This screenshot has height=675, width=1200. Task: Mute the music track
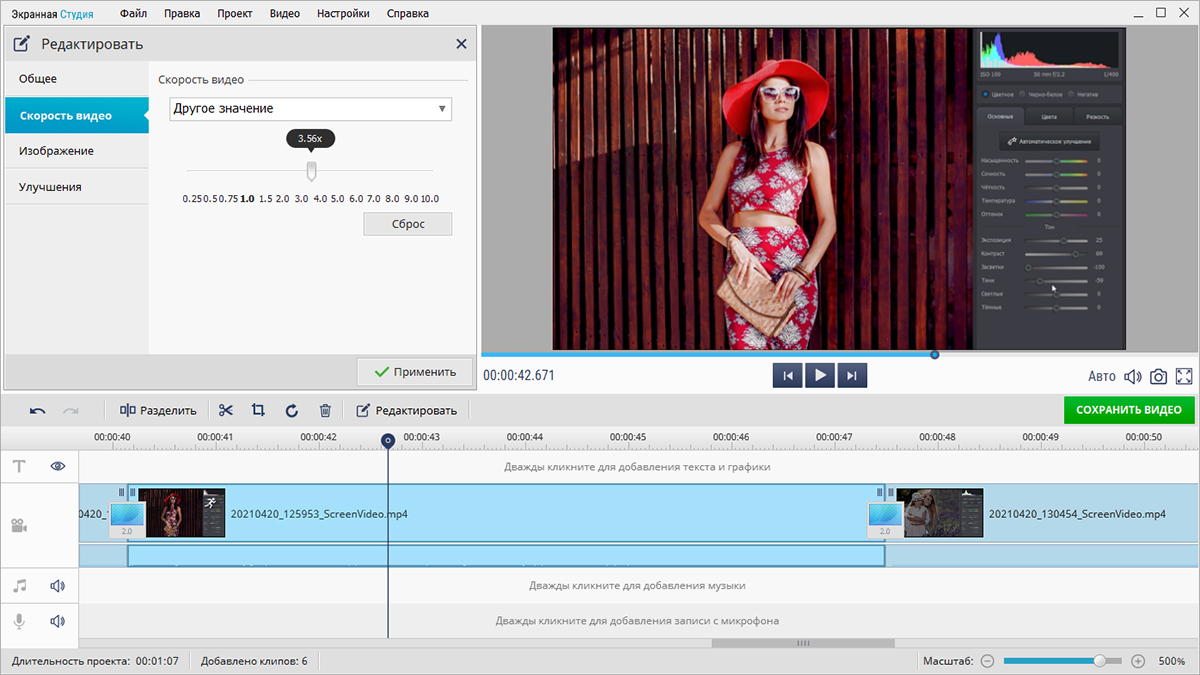(x=58, y=586)
